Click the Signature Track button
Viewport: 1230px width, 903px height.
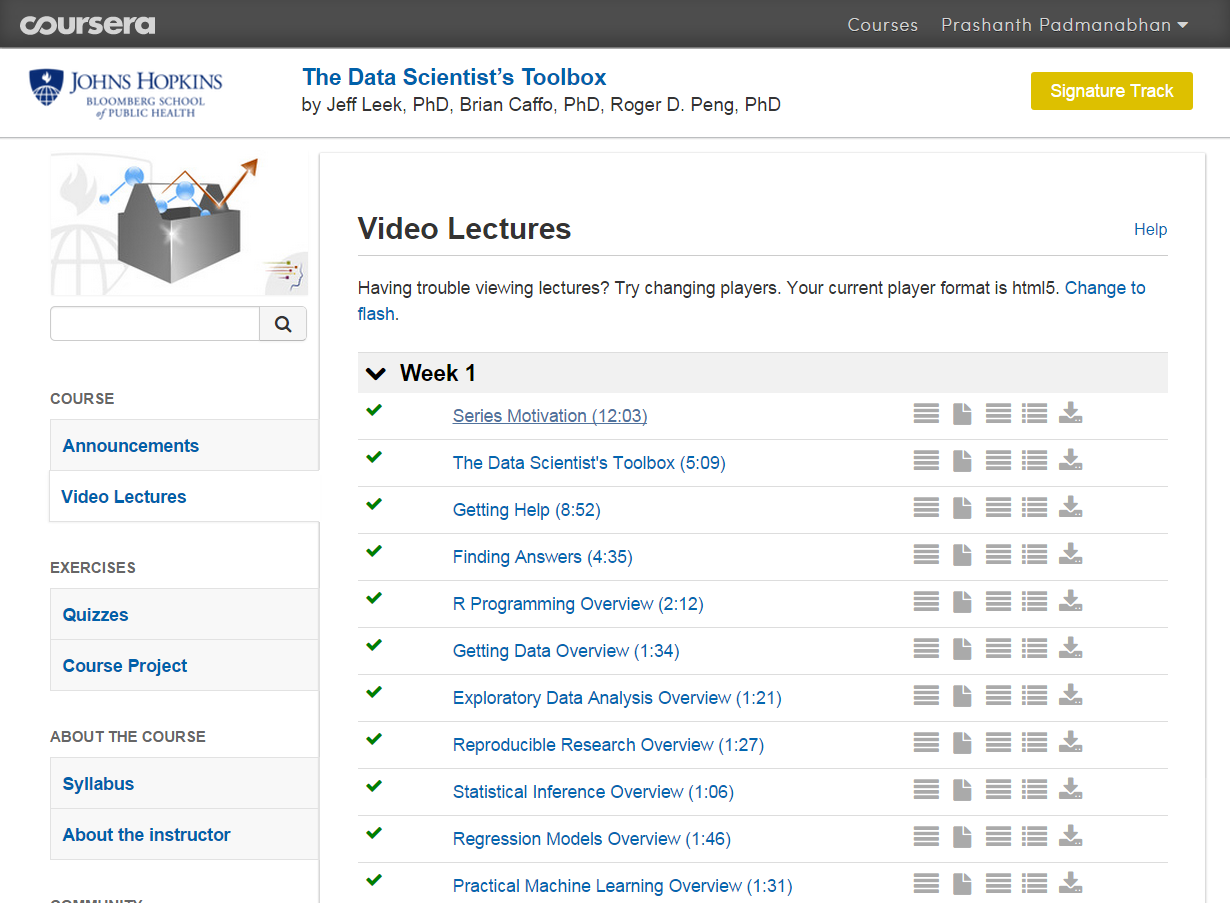1112,91
